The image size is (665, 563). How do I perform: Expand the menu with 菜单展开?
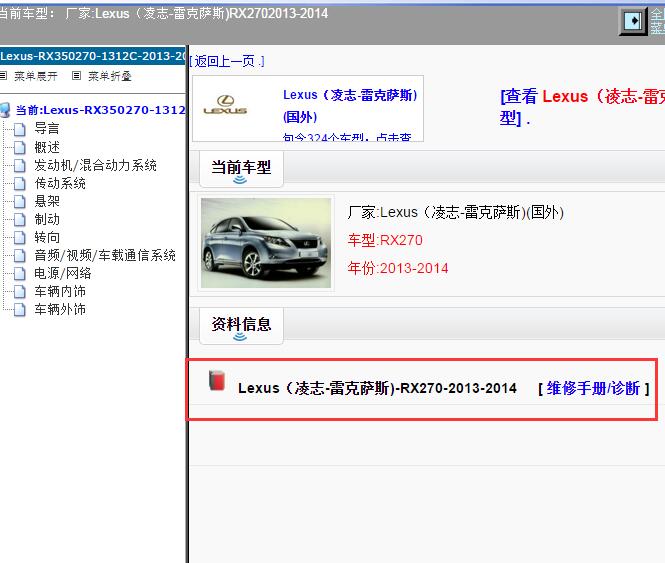(x=36, y=76)
